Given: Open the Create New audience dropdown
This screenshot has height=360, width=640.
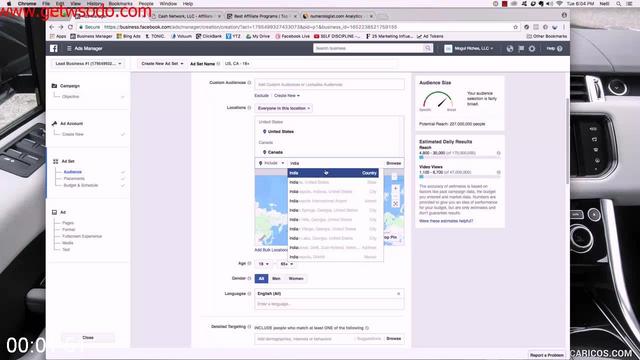Looking at the screenshot, I should pyautogui.click(x=287, y=96).
